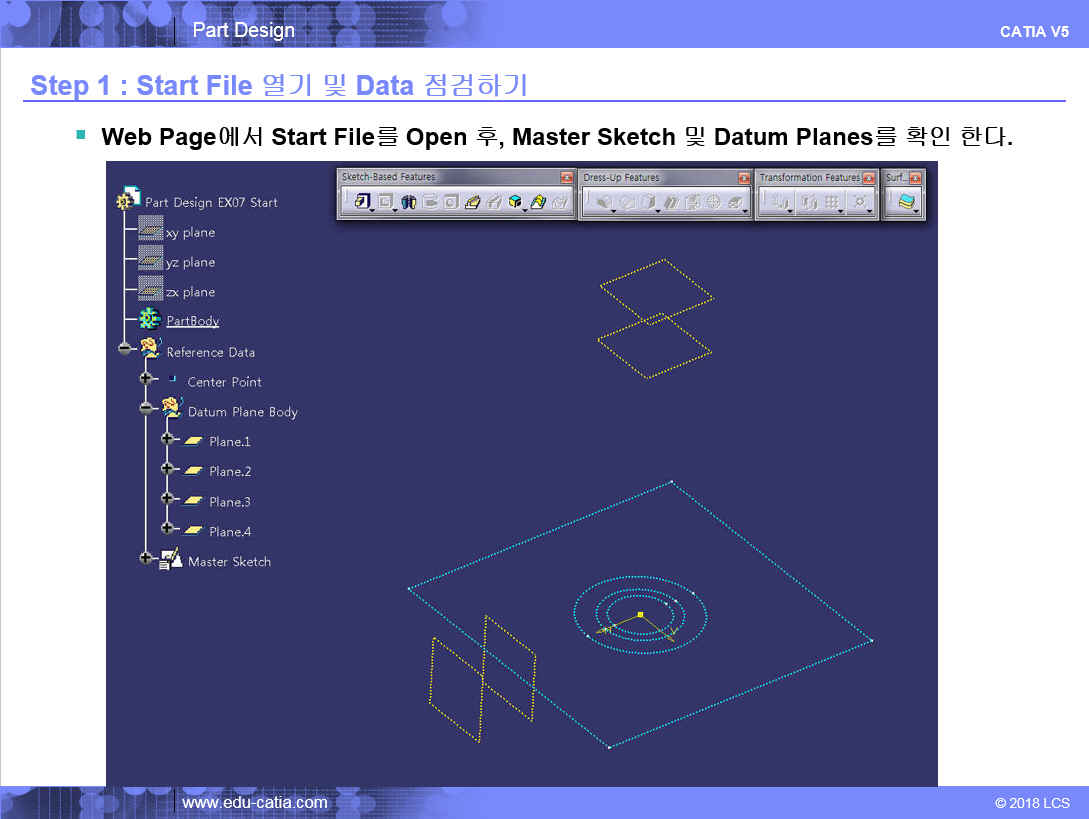Screen dimensions: 1089x819
Task: Expand the Center Point node
Action: pos(146,379)
